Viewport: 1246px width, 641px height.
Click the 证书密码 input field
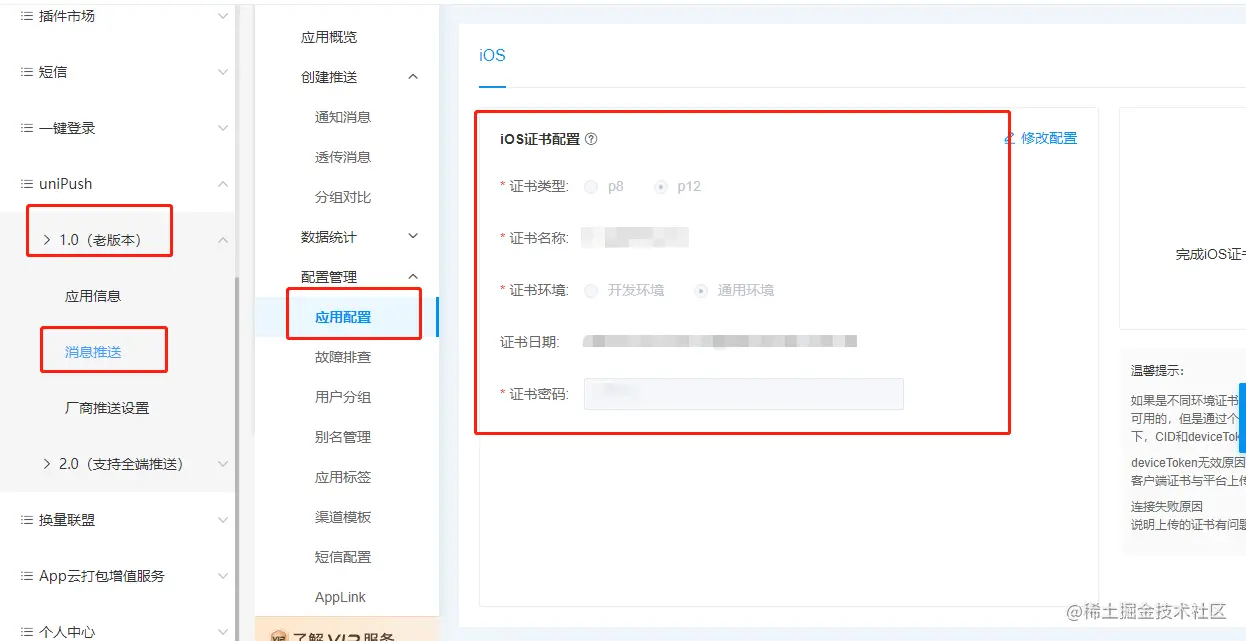[x=743, y=393]
